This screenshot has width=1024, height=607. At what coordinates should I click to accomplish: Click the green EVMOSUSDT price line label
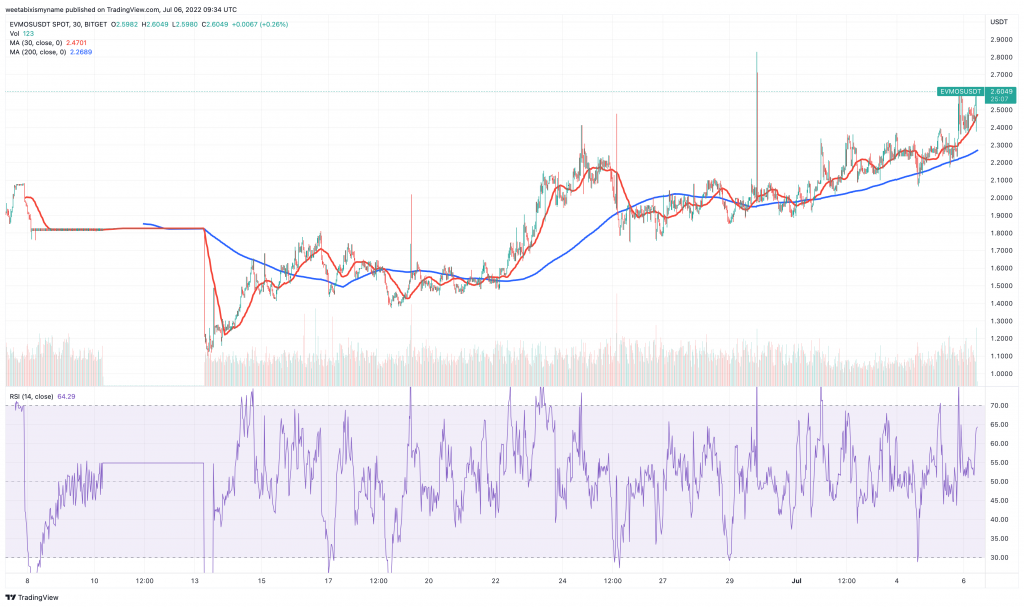point(960,91)
